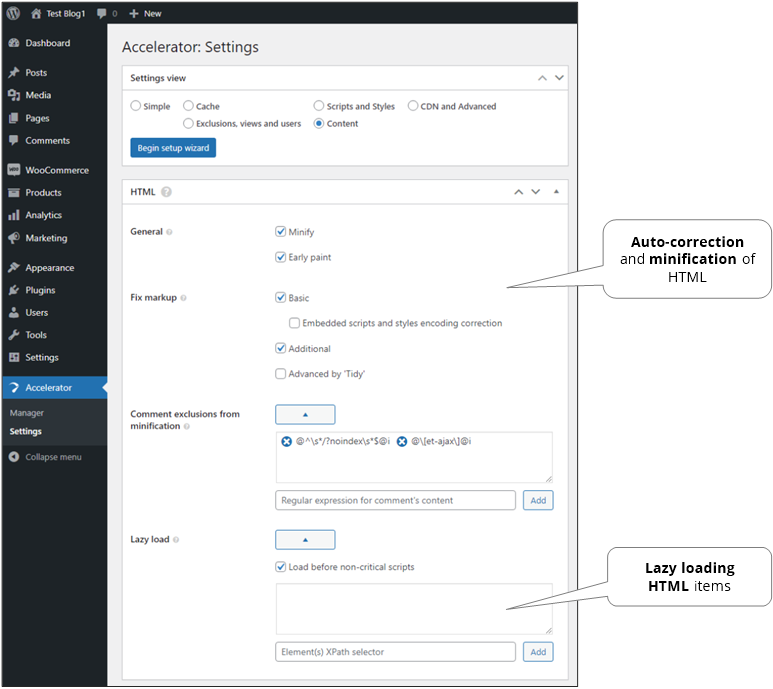Select the Simple settings view
The width and height of the screenshot is (773, 689).
point(136,106)
